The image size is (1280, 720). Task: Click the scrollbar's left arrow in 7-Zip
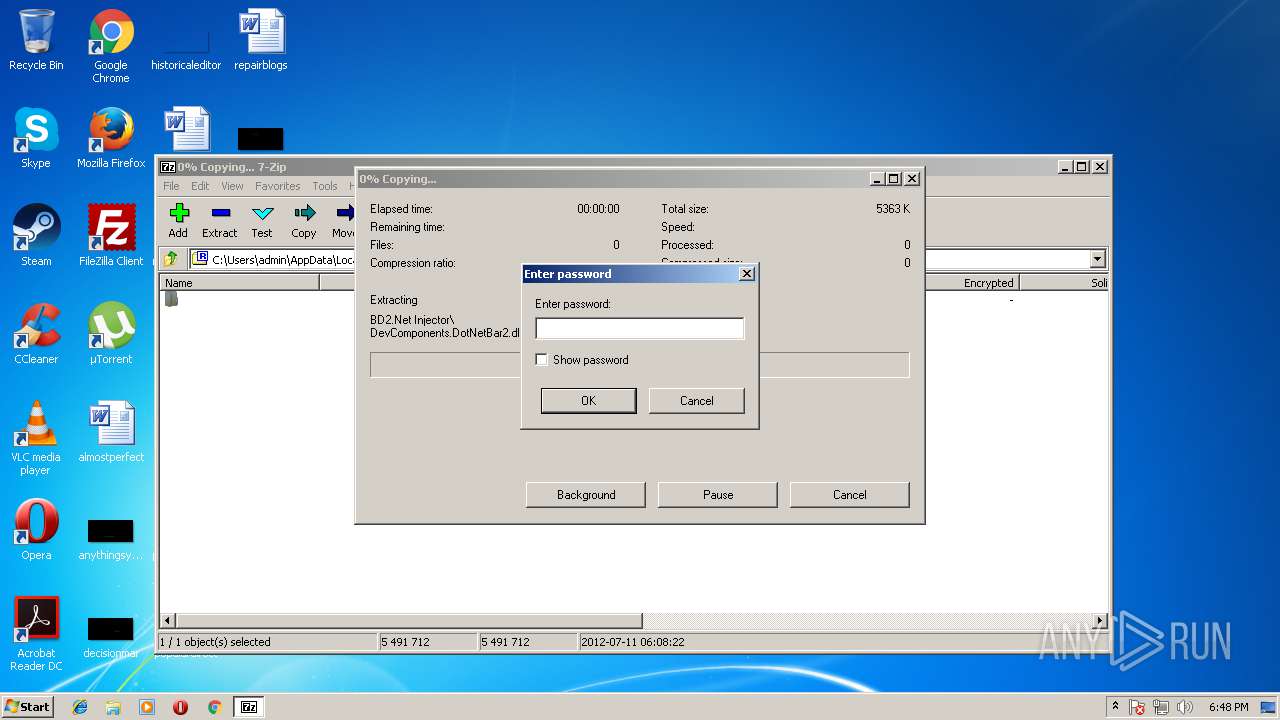(168, 621)
